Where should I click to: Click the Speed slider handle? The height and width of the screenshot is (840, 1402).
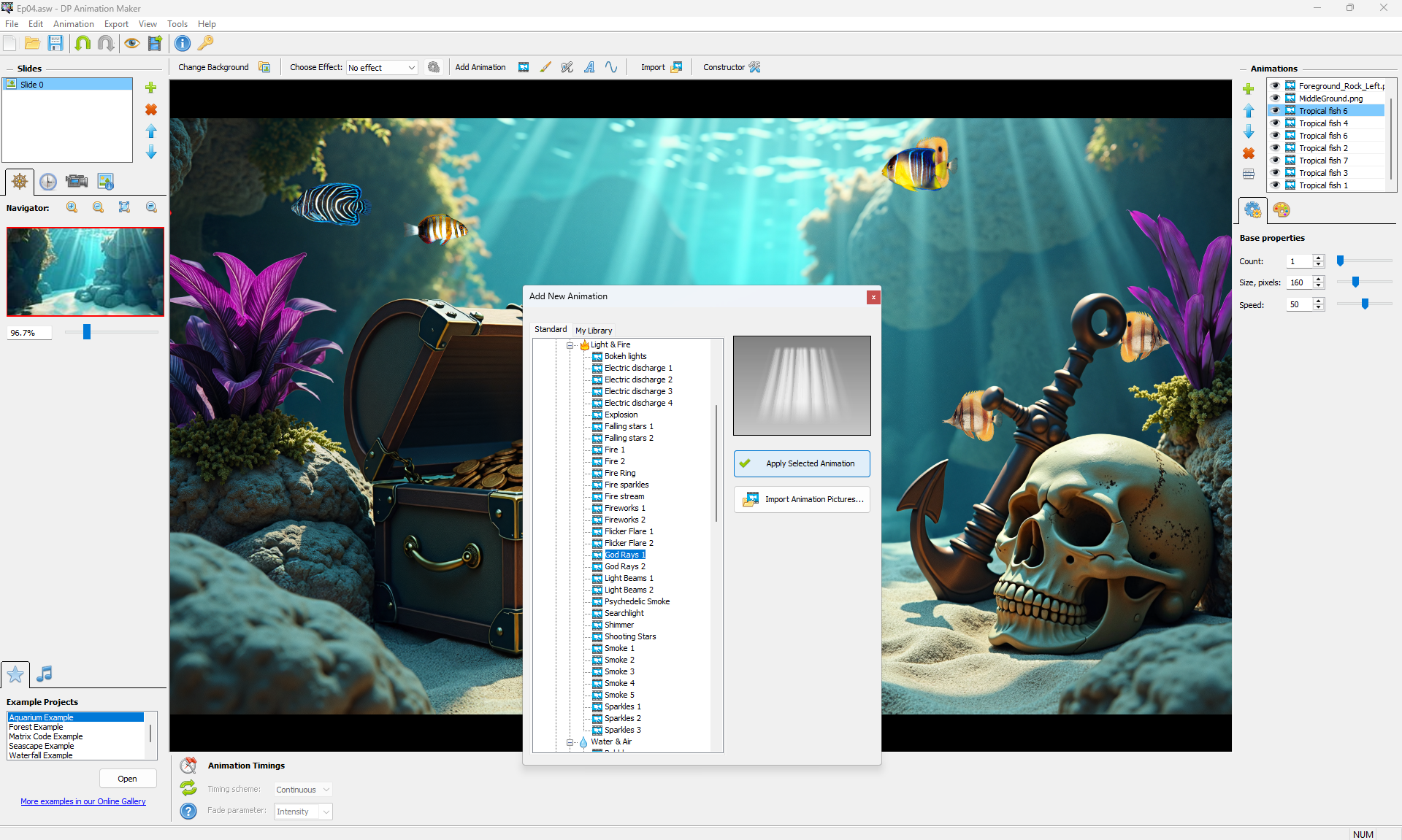1365,304
